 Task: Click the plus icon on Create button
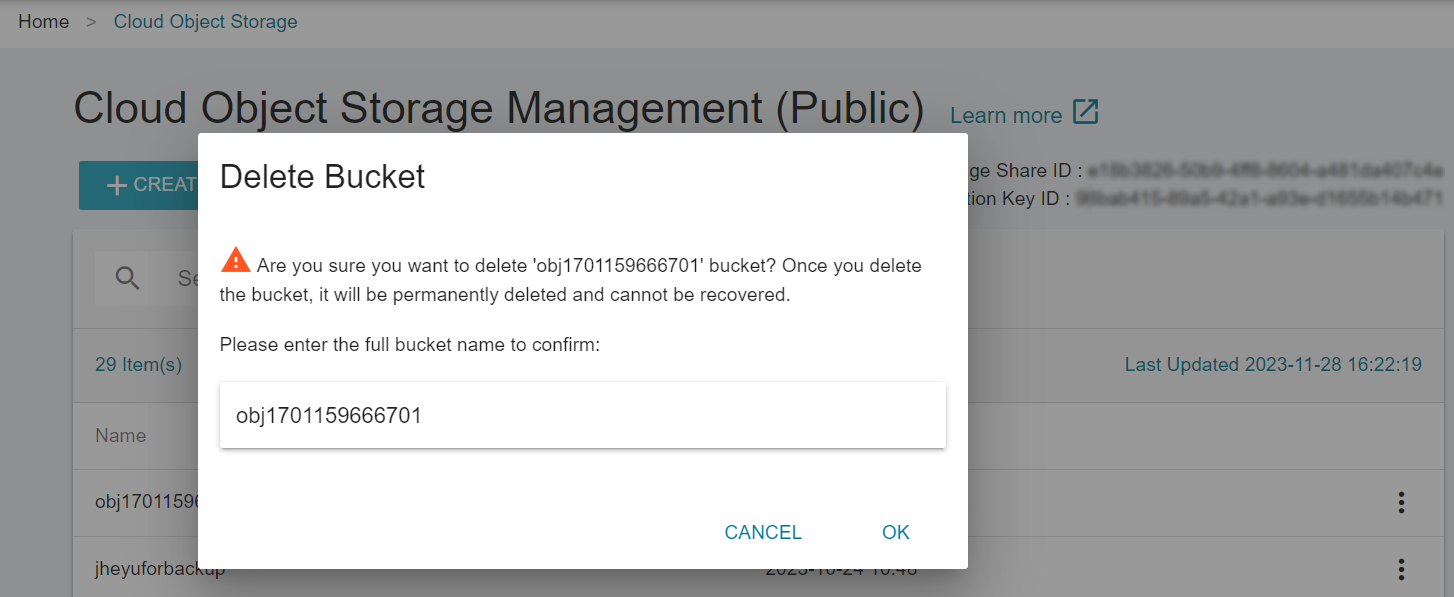(117, 185)
